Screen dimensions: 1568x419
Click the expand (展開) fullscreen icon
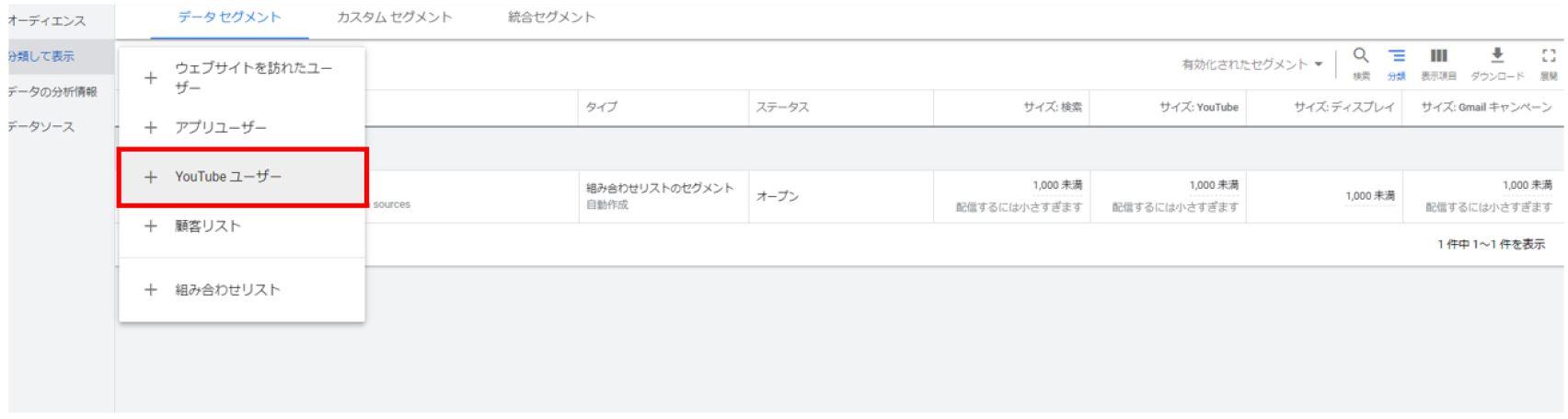(x=1548, y=57)
